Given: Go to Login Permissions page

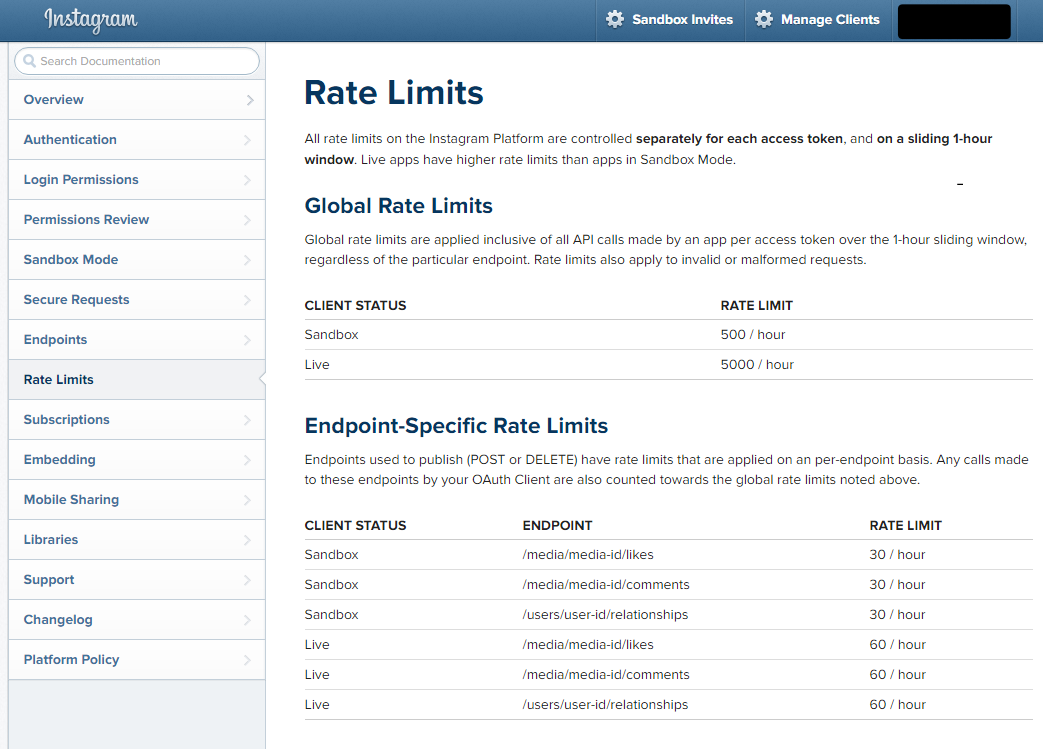Looking at the screenshot, I should (136, 180).
